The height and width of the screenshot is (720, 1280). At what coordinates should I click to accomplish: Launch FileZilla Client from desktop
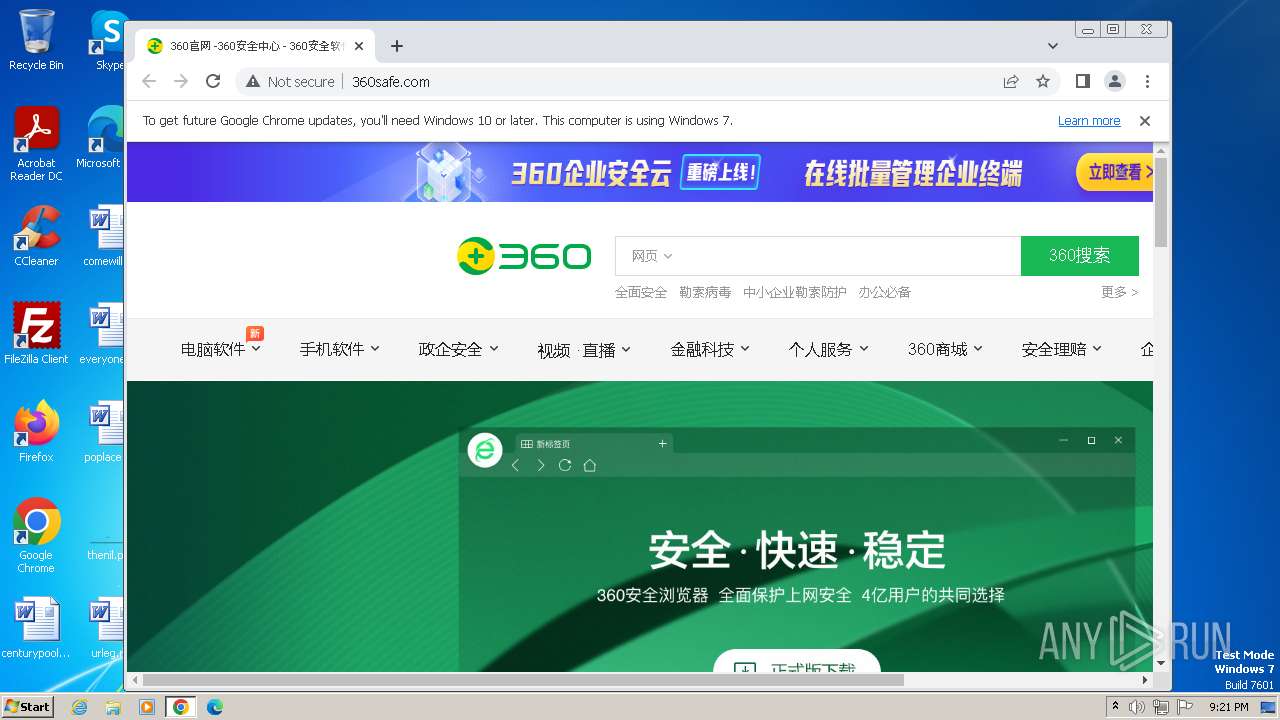tap(36, 334)
